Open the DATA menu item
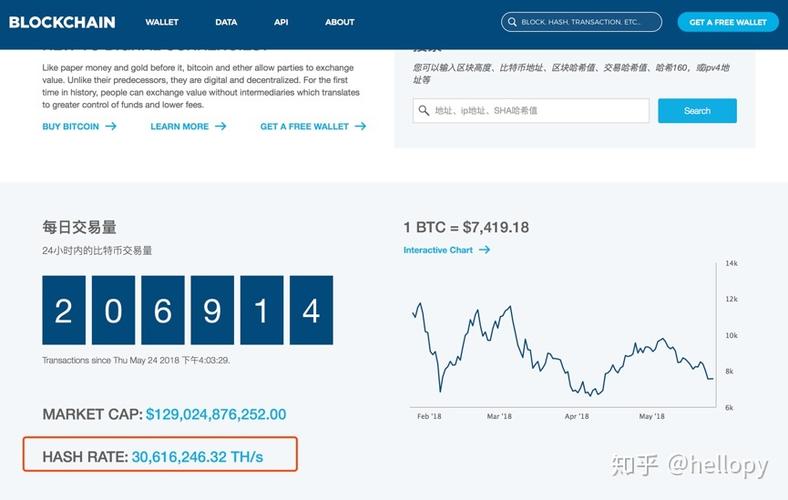The height and width of the screenshot is (500, 788). [x=226, y=22]
